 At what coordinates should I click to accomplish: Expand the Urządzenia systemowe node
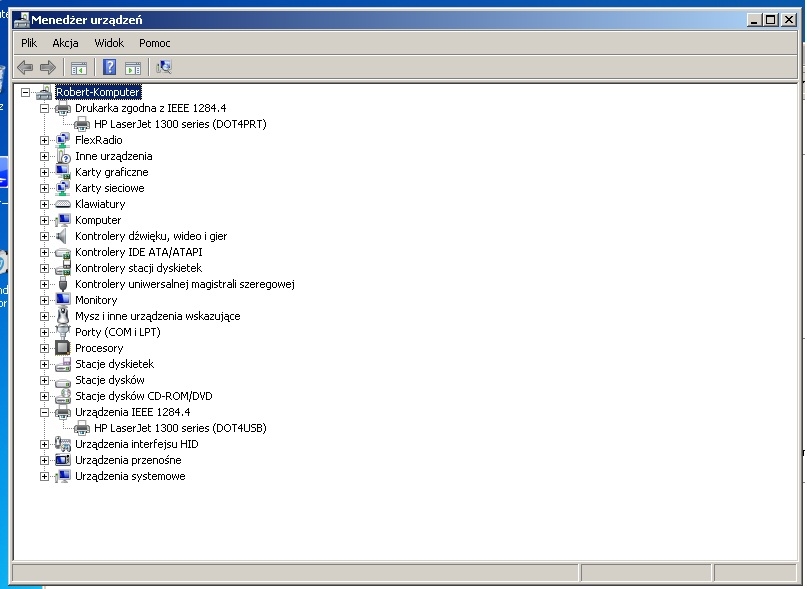coord(44,476)
